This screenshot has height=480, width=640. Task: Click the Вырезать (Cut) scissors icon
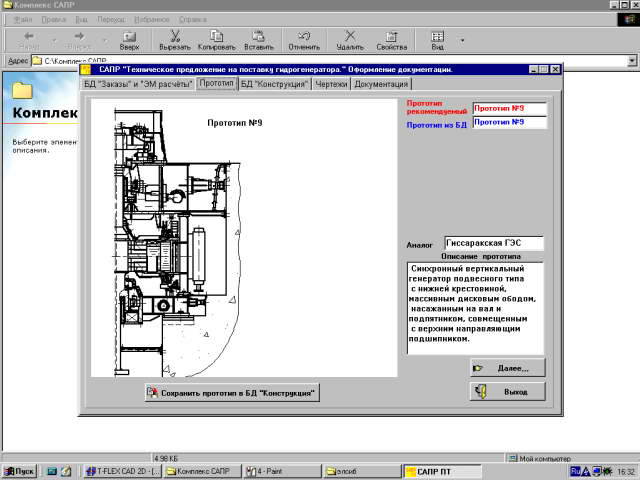pyautogui.click(x=175, y=40)
